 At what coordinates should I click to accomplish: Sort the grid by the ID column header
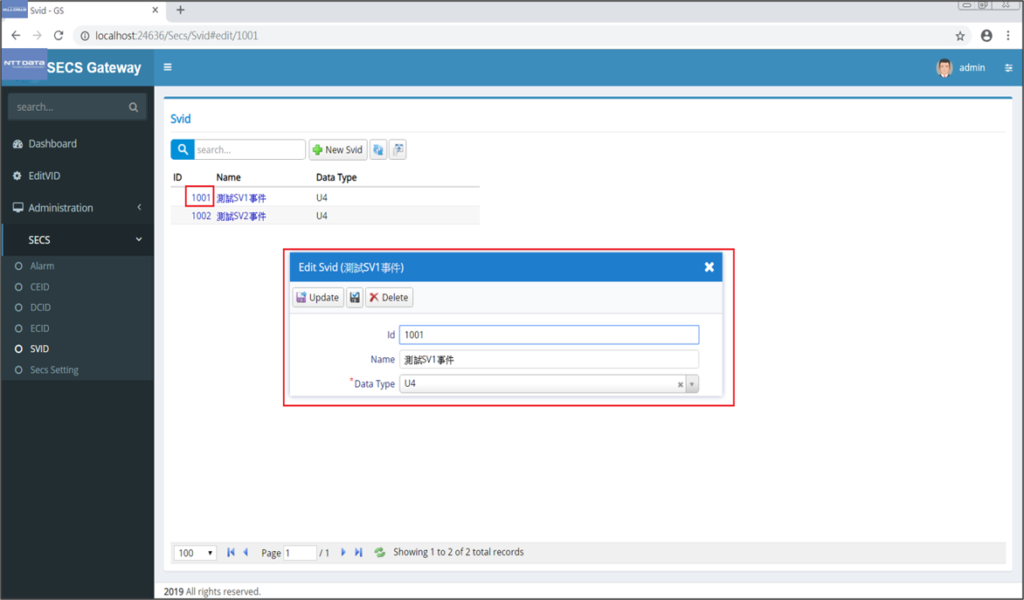[178, 177]
